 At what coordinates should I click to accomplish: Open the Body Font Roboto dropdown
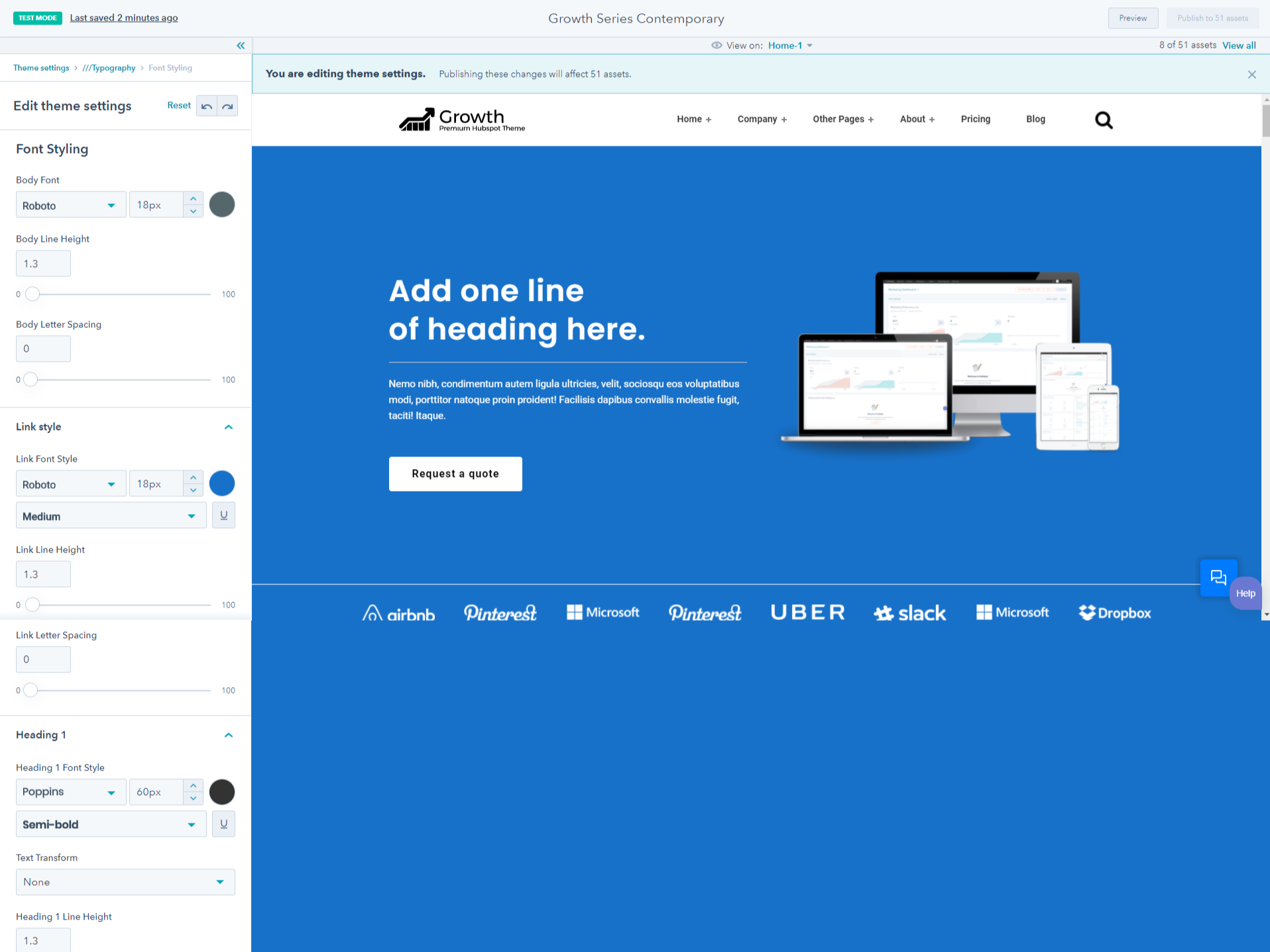[x=70, y=205]
